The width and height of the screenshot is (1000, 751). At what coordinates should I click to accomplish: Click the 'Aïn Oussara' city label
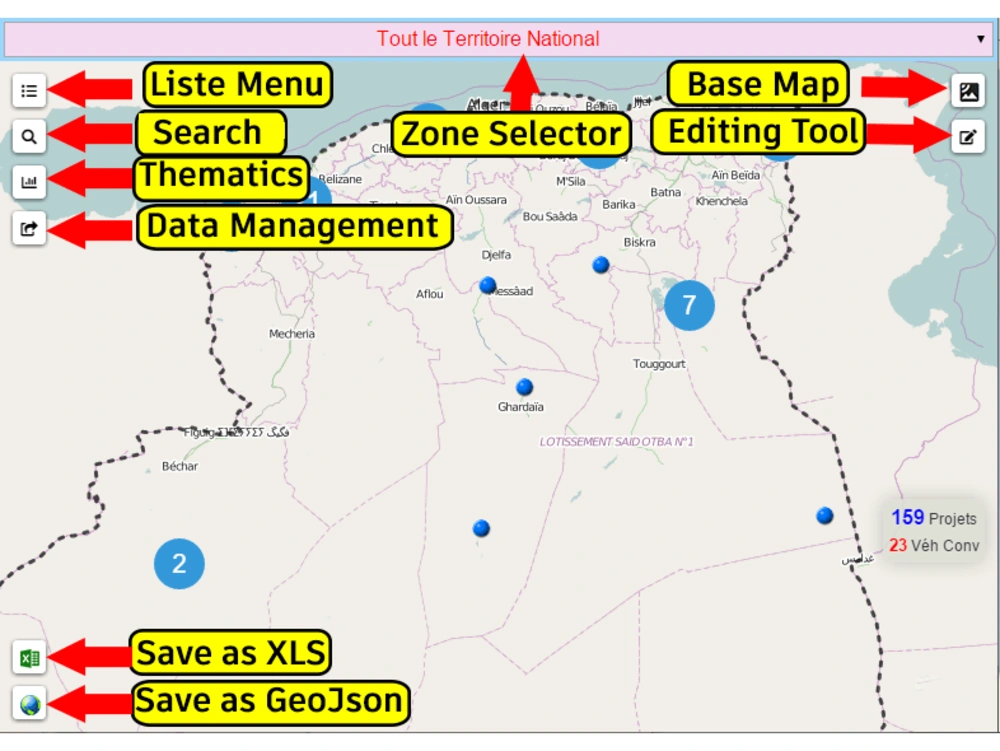(476, 200)
